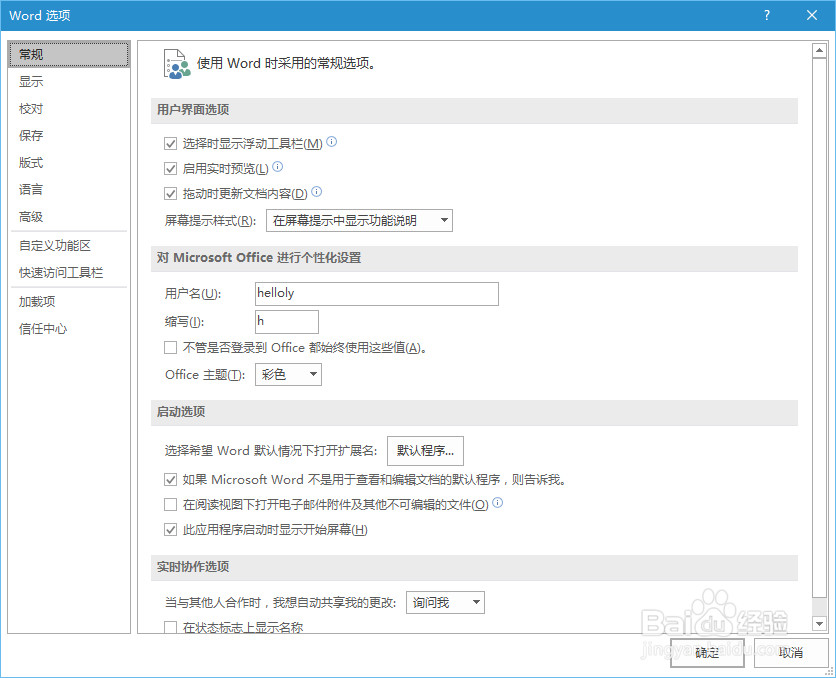Image resolution: width=836 pixels, height=678 pixels.
Task: Open the 信任中心 section
Action: pos(44,328)
